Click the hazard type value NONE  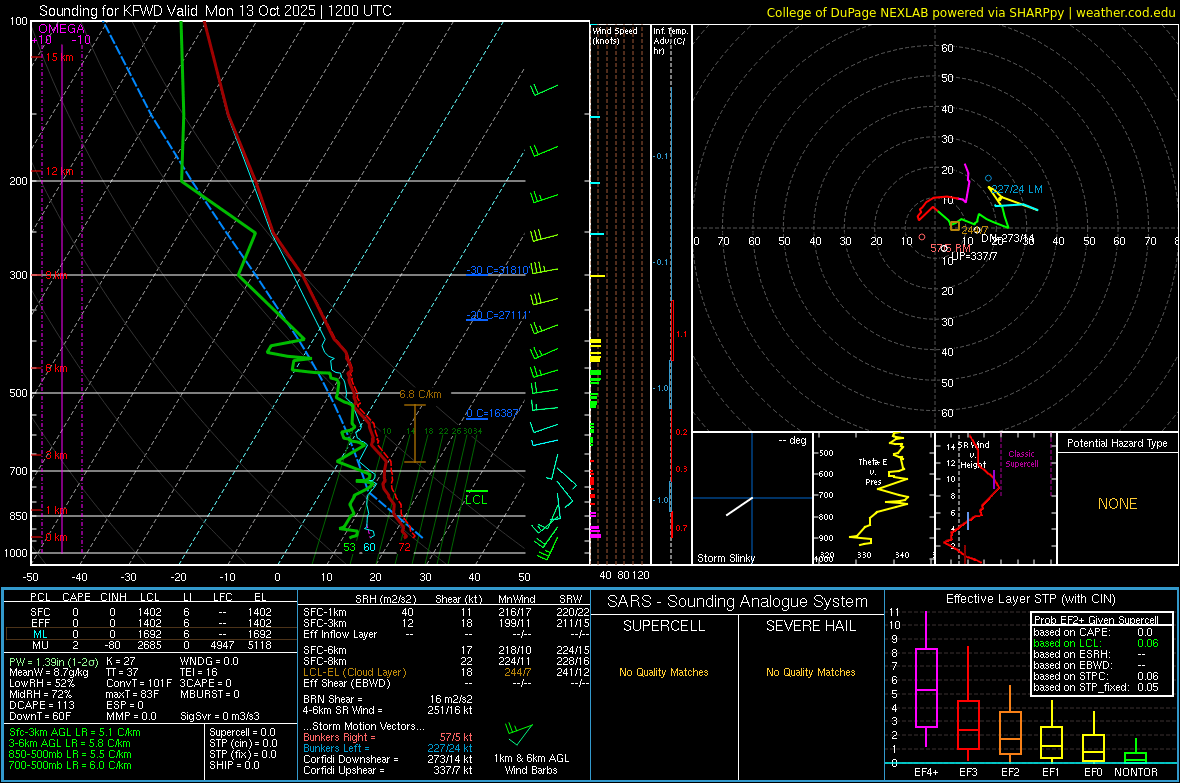(x=1118, y=504)
